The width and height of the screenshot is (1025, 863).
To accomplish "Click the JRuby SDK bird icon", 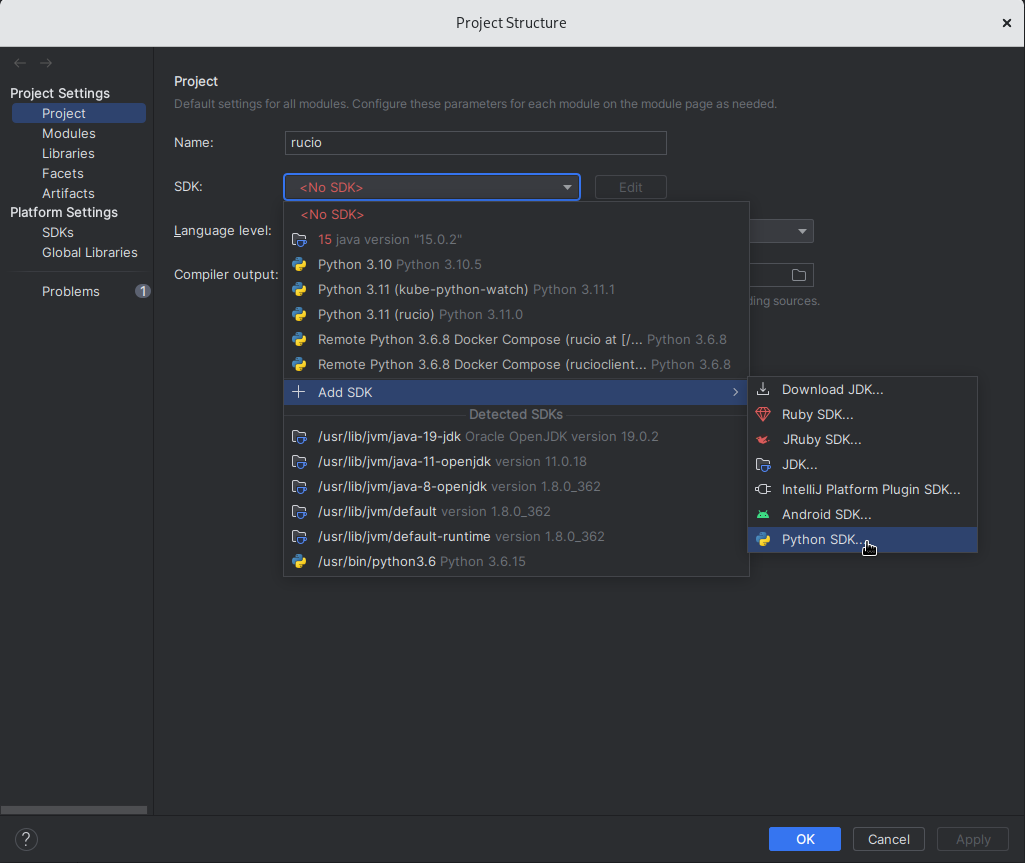I will [x=763, y=439].
